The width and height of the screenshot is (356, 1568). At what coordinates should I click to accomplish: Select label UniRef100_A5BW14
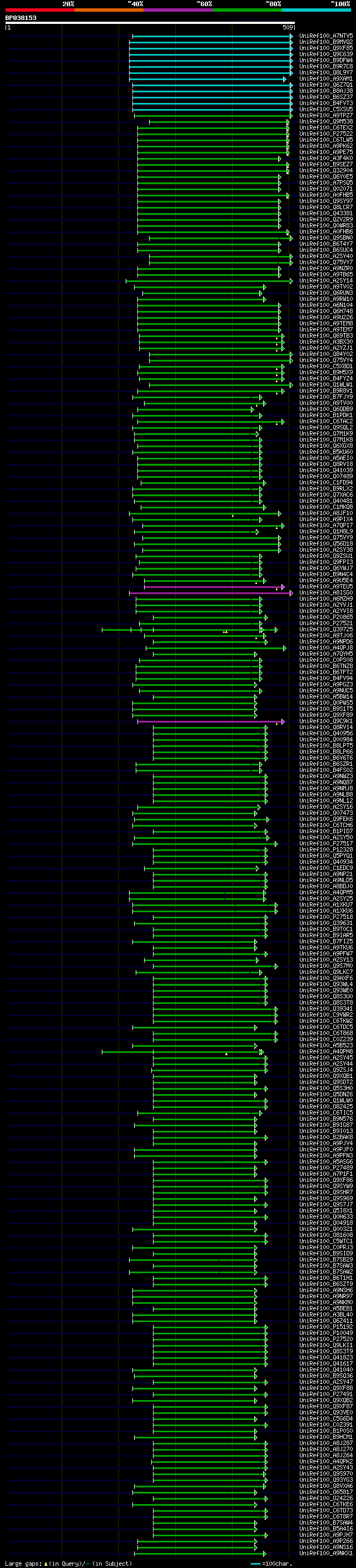tap(325, 697)
